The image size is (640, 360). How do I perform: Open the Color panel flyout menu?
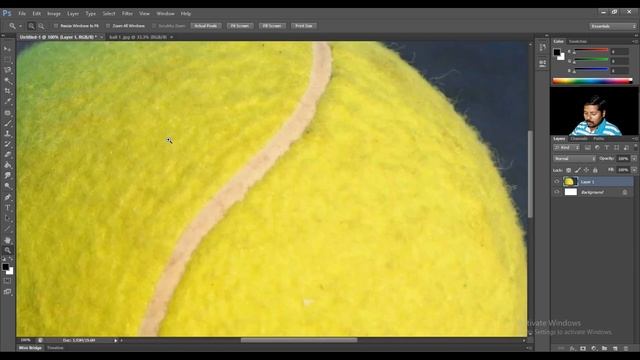pos(635,42)
